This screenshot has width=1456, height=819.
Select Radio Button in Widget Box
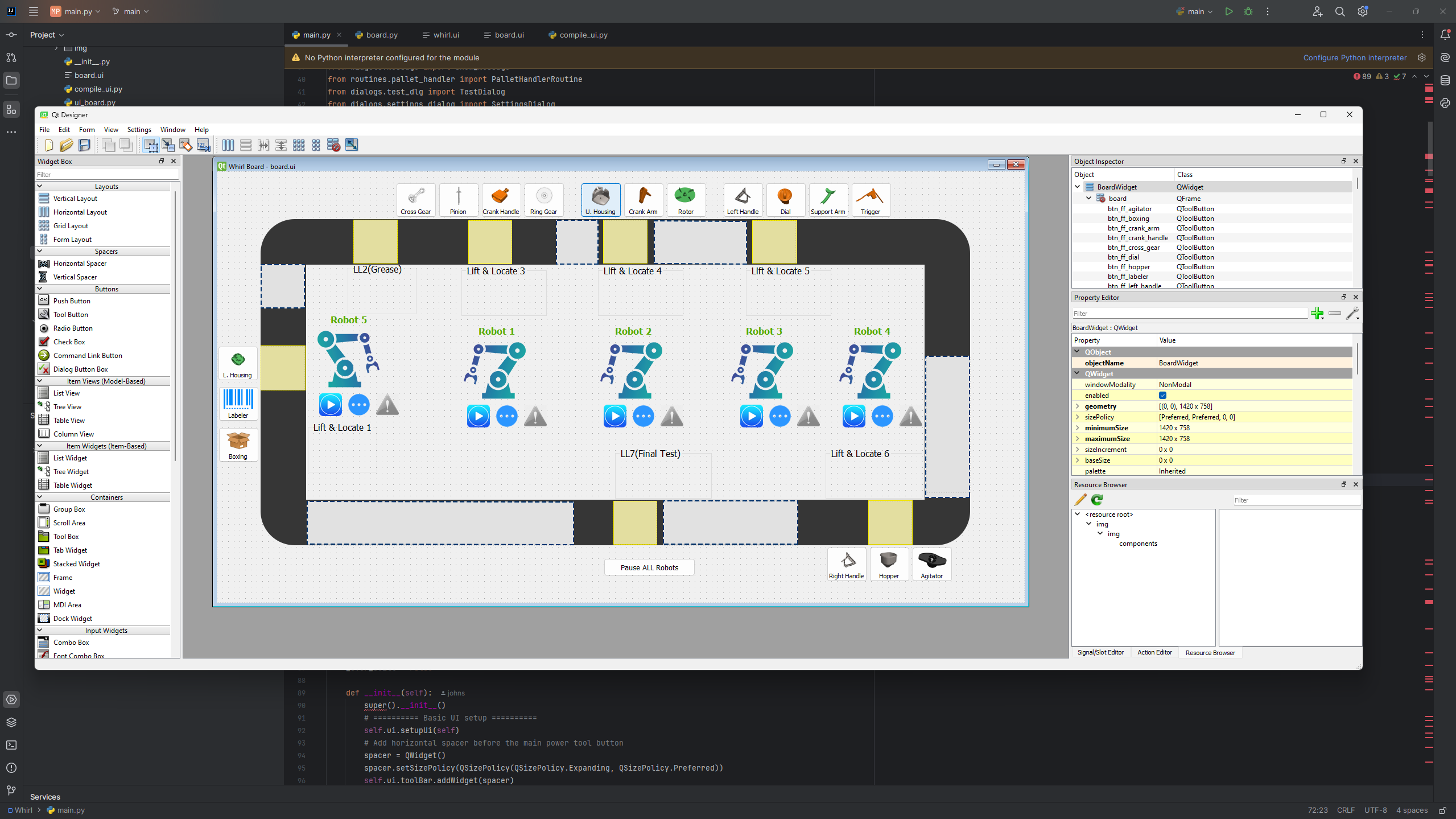click(x=73, y=328)
